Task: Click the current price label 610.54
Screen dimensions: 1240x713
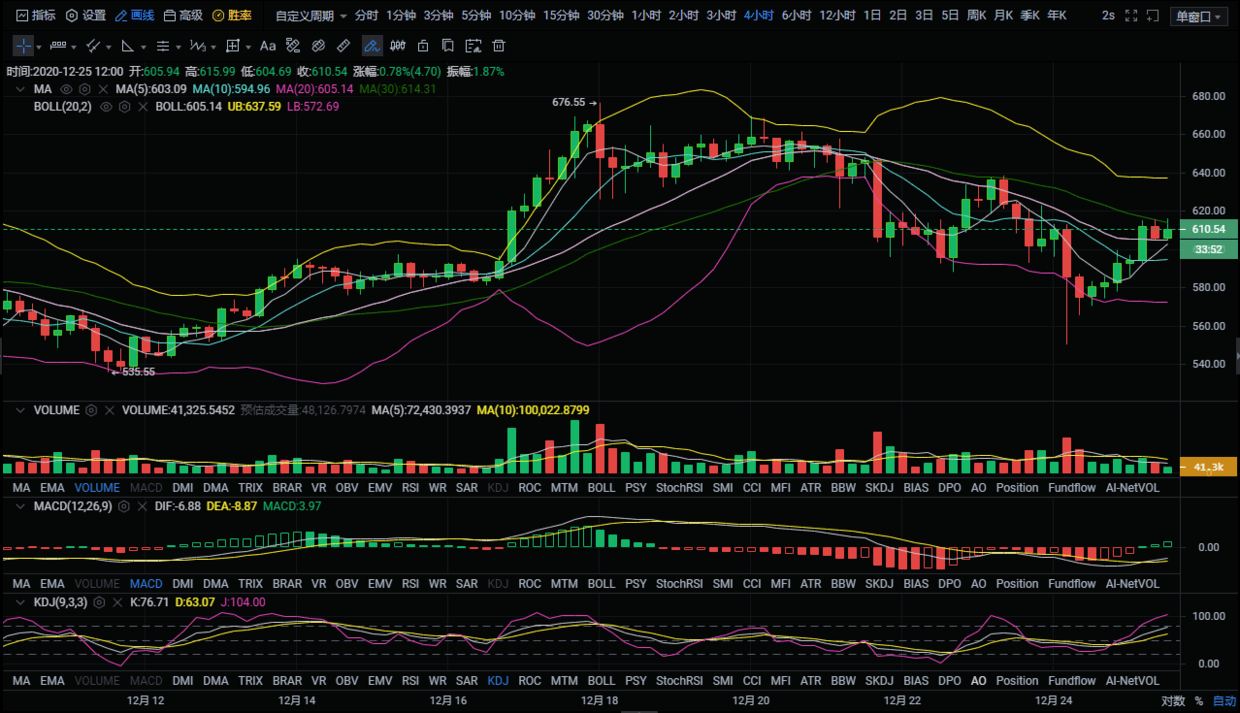Action: click(x=1208, y=230)
